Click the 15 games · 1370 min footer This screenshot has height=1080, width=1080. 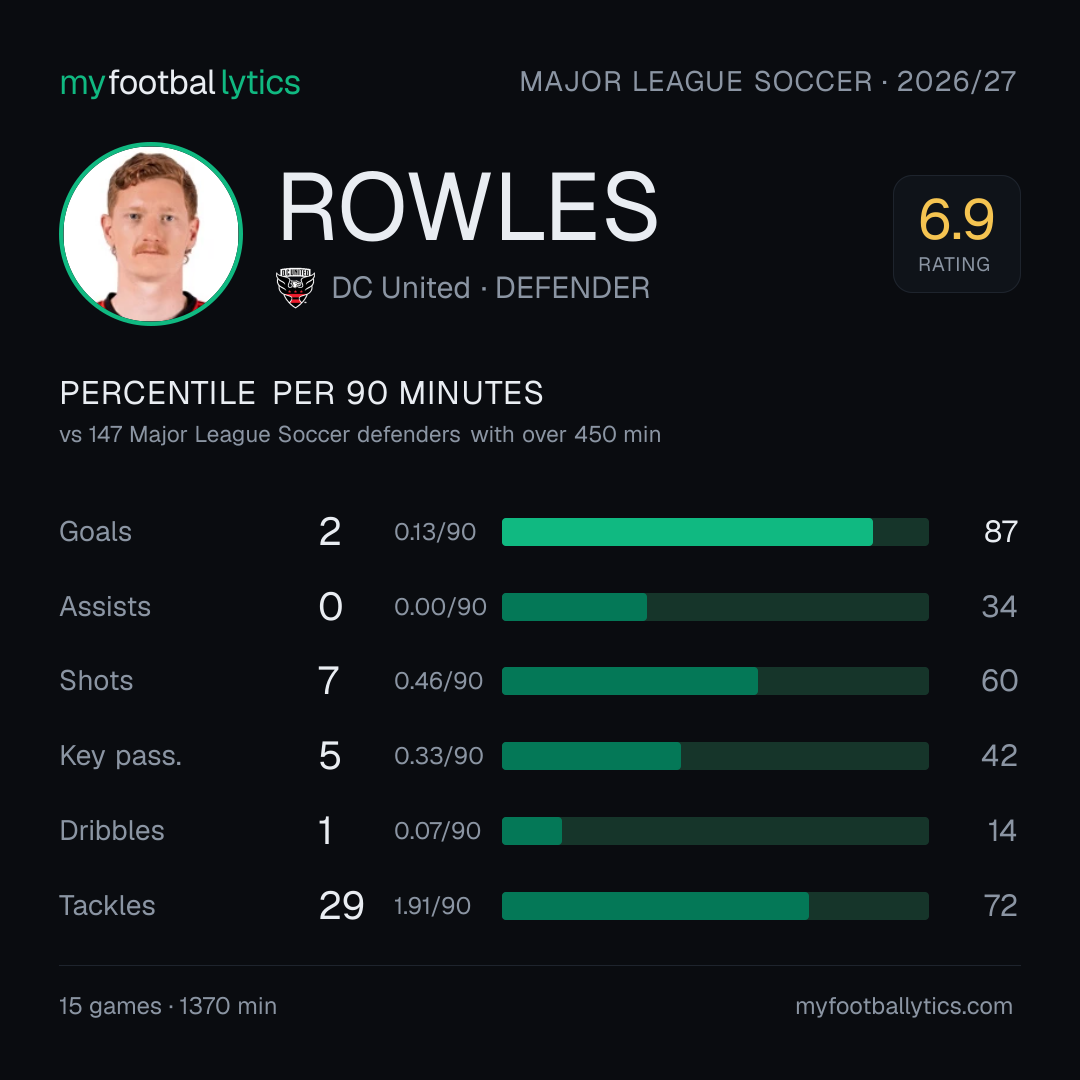point(168,1006)
